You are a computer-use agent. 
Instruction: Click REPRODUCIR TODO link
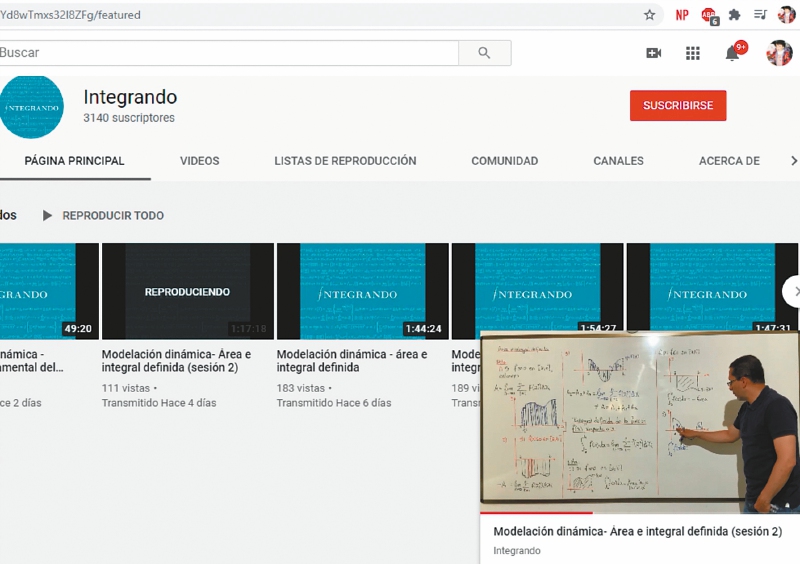[113, 215]
